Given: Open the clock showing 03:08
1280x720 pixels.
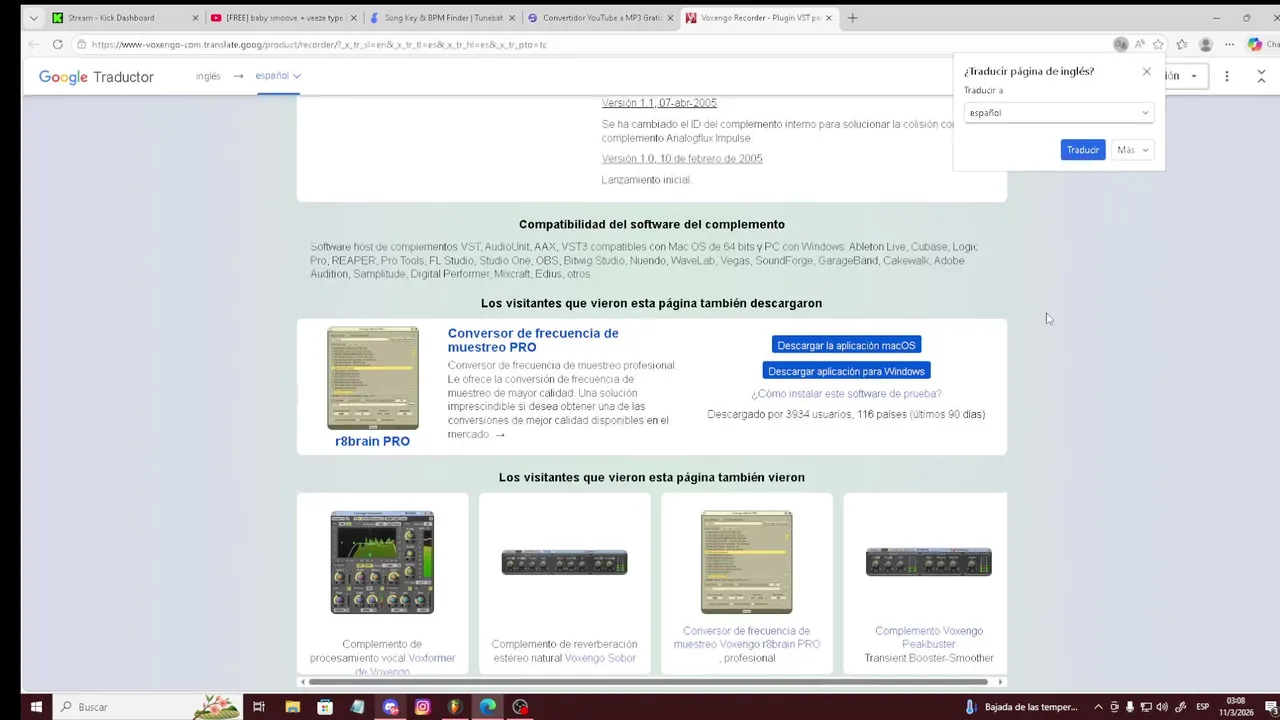Looking at the screenshot, I should [x=1236, y=707].
